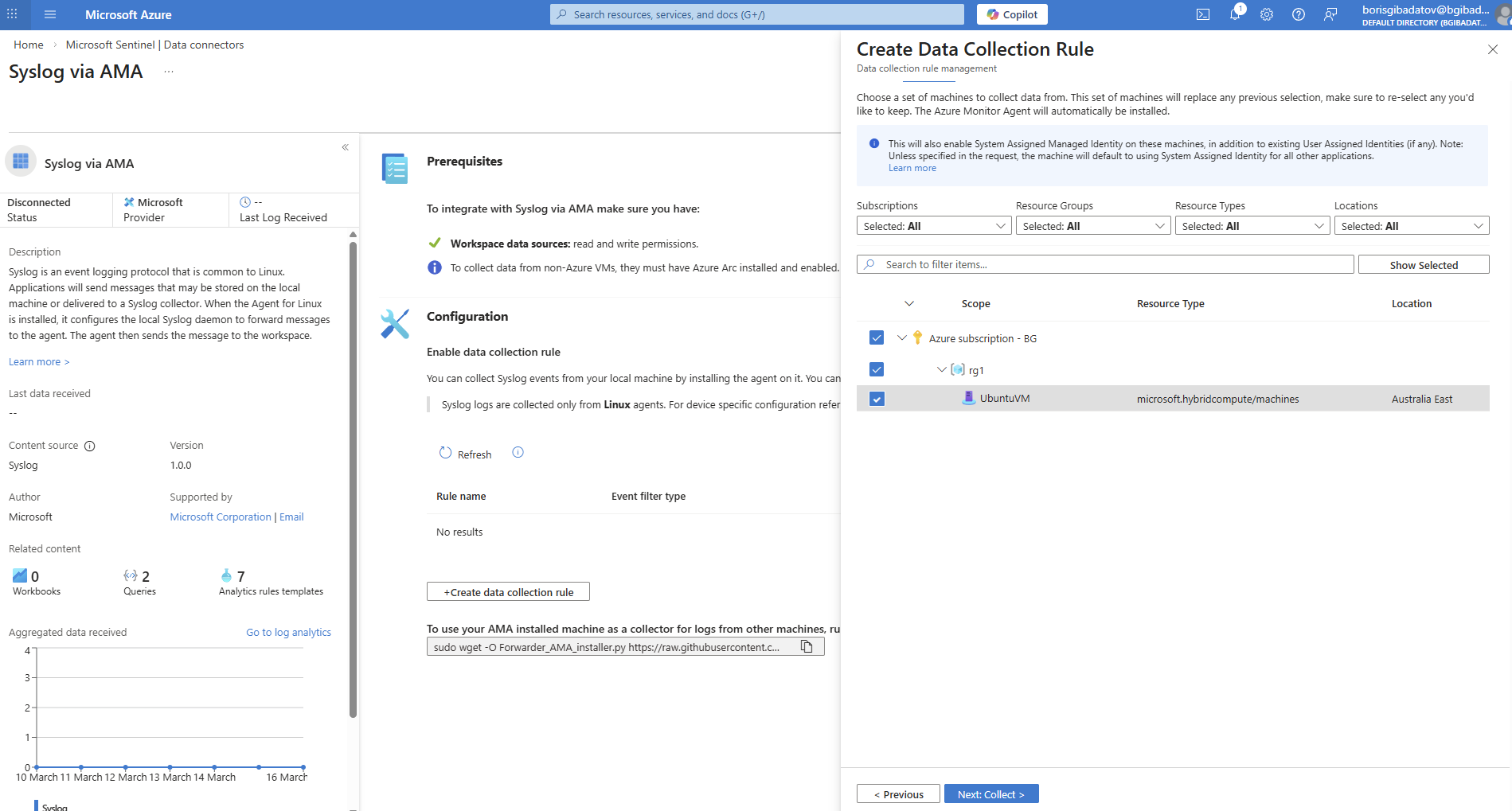Screen dimensions: 1512x811
Task: Click Next: Collect button
Action: pos(990,793)
